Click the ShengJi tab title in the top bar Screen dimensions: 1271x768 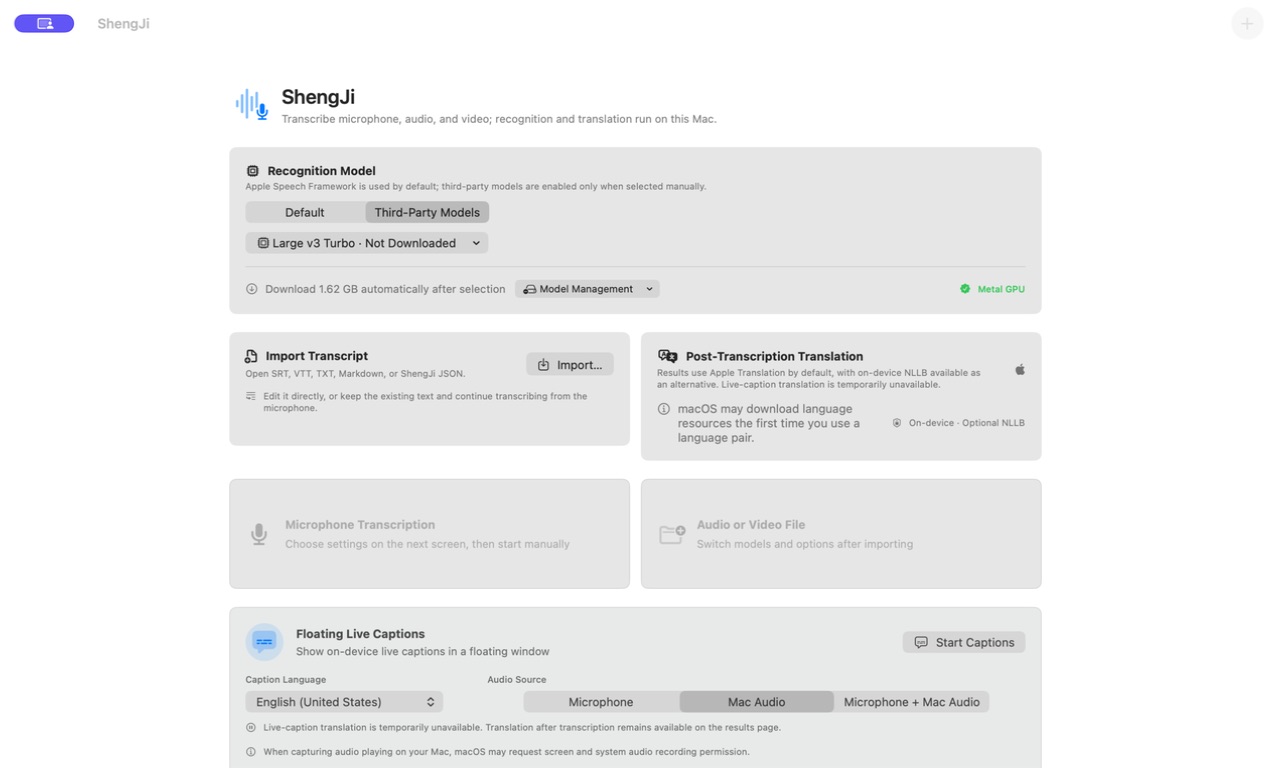click(x=123, y=23)
